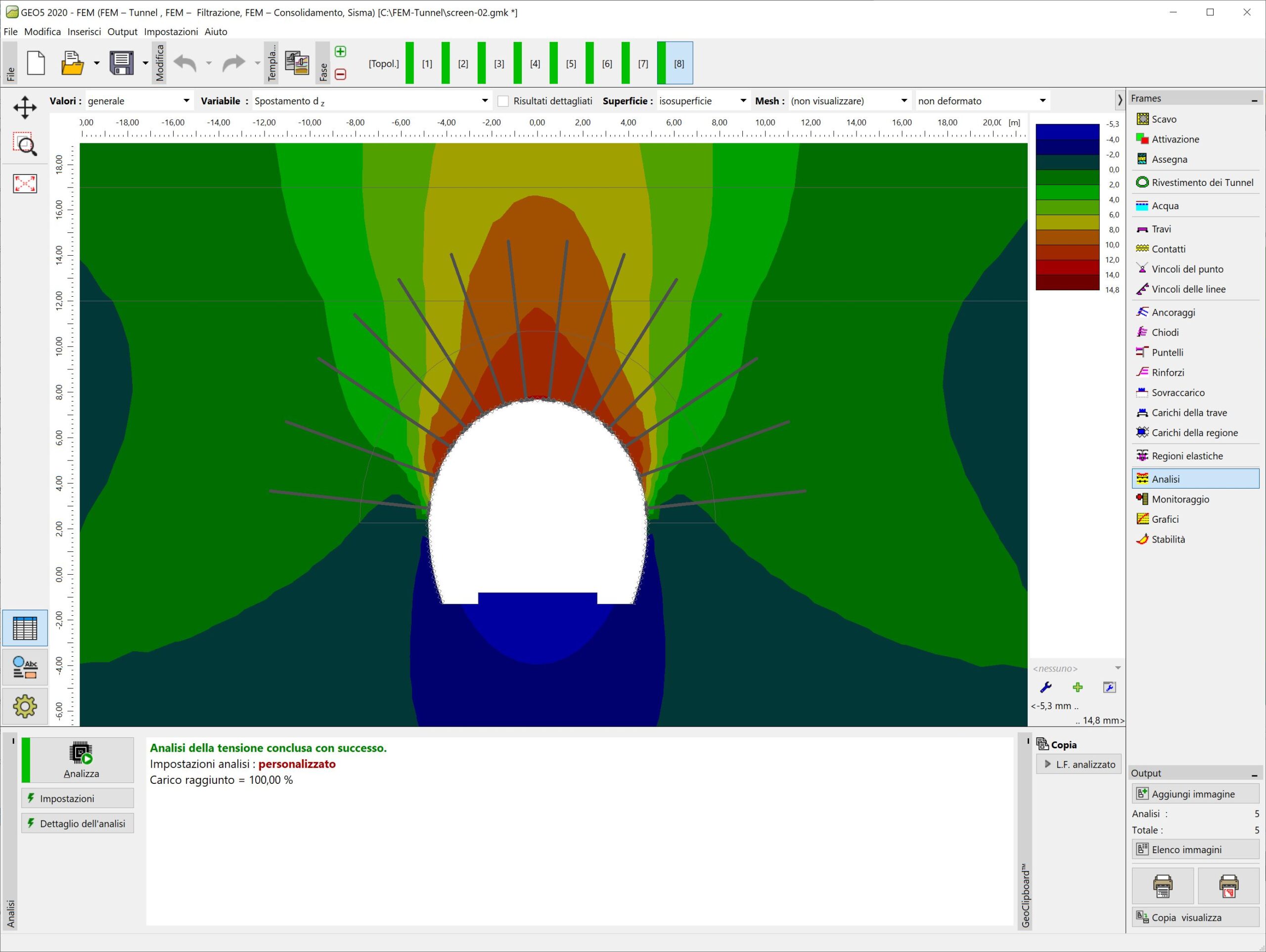Viewport: 1266px width, 952px height.
Task: Select the zoom region magnifier tool
Action: click(25, 144)
